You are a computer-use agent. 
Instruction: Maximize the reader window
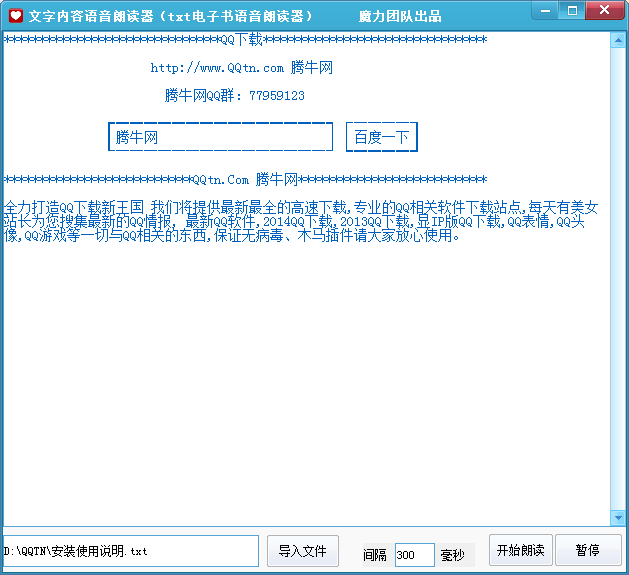(x=573, y=11)
